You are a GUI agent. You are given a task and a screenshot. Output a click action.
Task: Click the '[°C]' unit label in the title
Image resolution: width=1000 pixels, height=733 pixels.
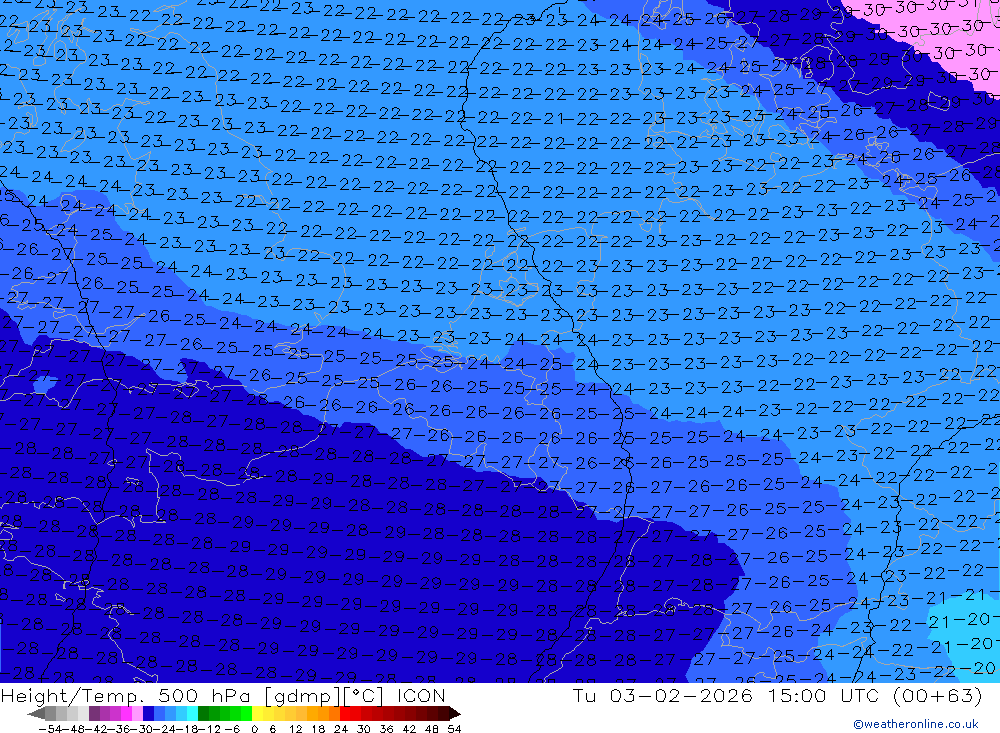tap(363, 695)
